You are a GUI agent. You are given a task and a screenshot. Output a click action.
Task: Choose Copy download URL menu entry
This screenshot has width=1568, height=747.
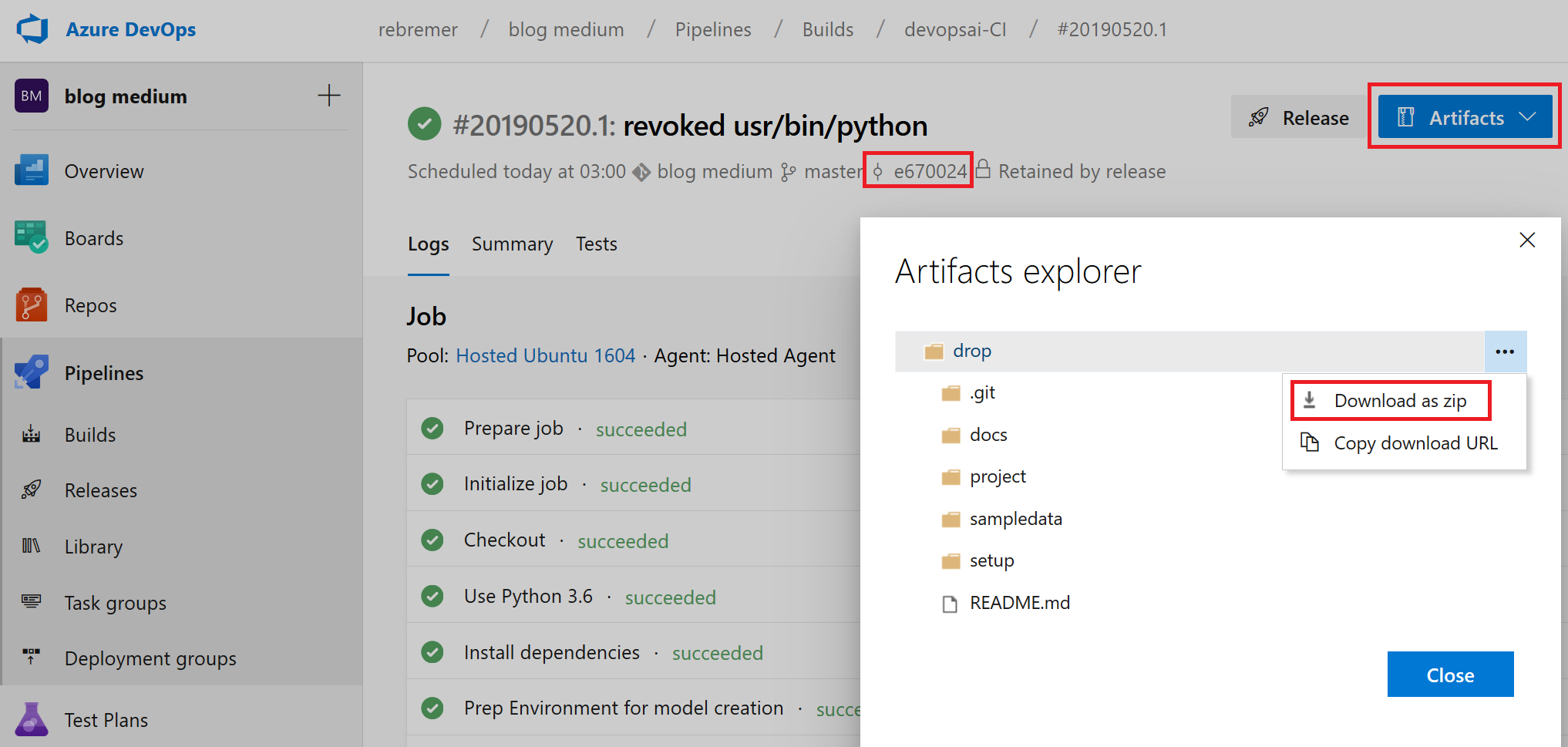pyautogui.click(x=1415, y=443)
